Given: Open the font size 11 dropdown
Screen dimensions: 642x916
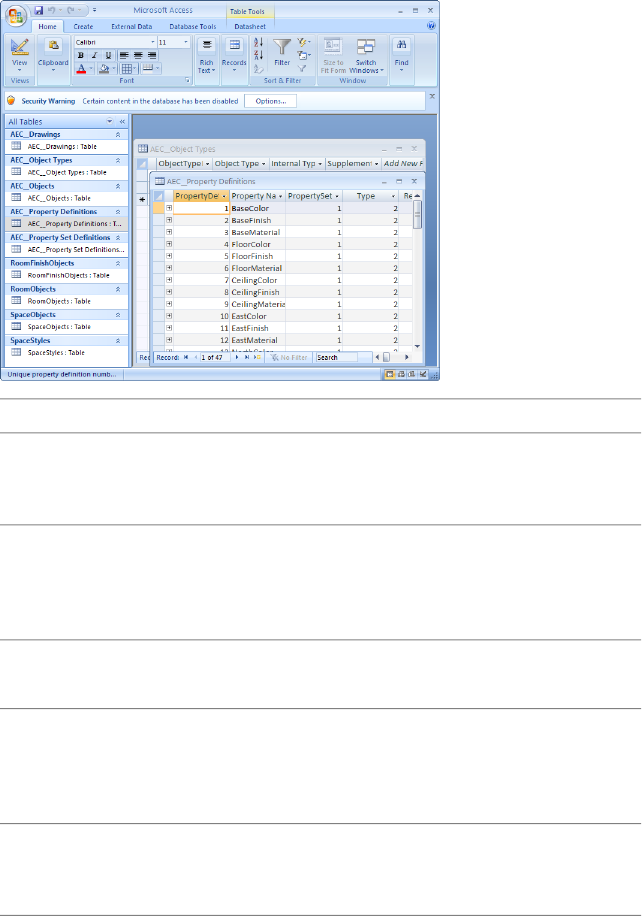Looking at the screenshot, I should (x=186, y=42).
